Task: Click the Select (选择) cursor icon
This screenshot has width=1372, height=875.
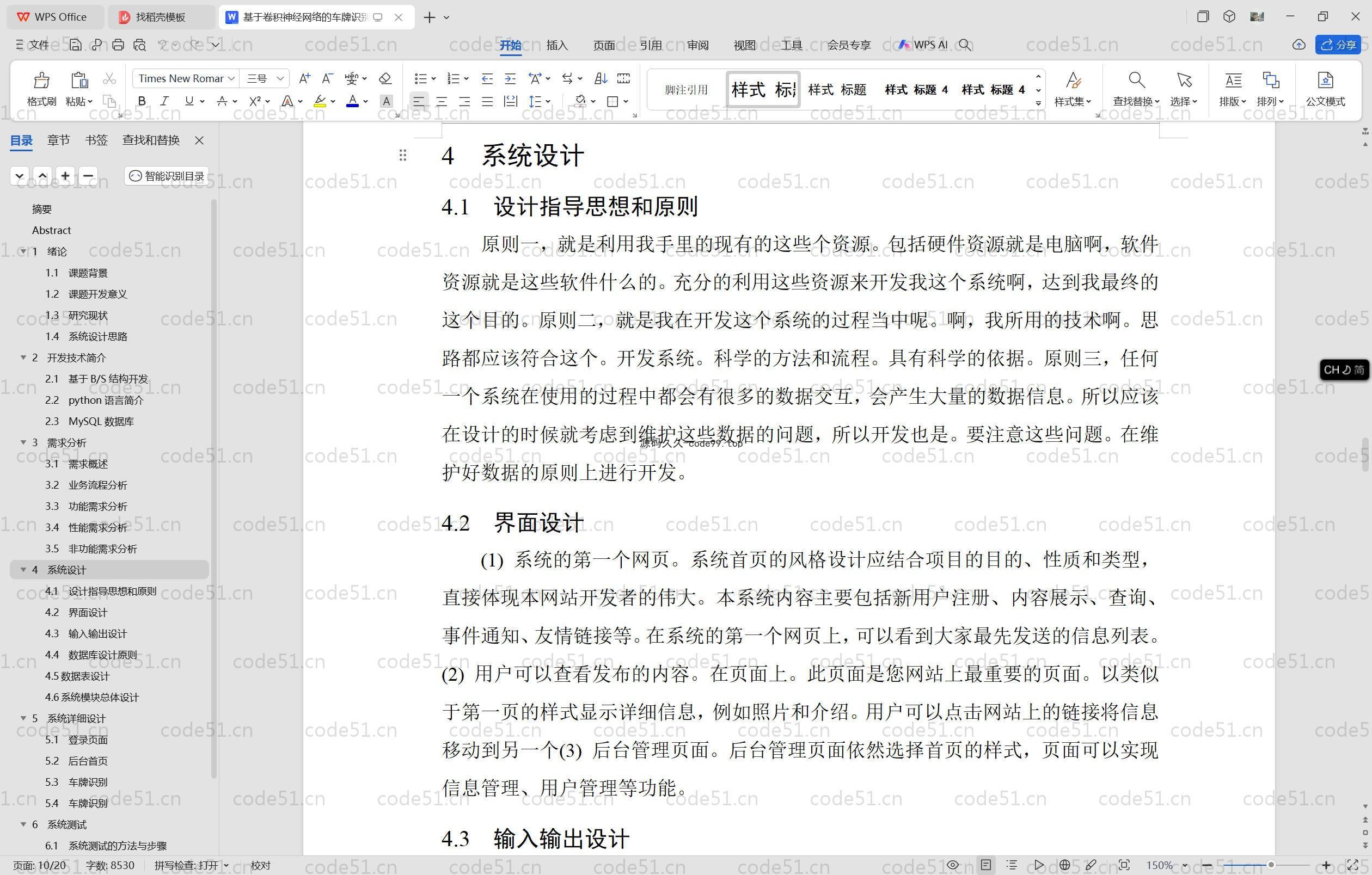Action: tap(1184, 81)
